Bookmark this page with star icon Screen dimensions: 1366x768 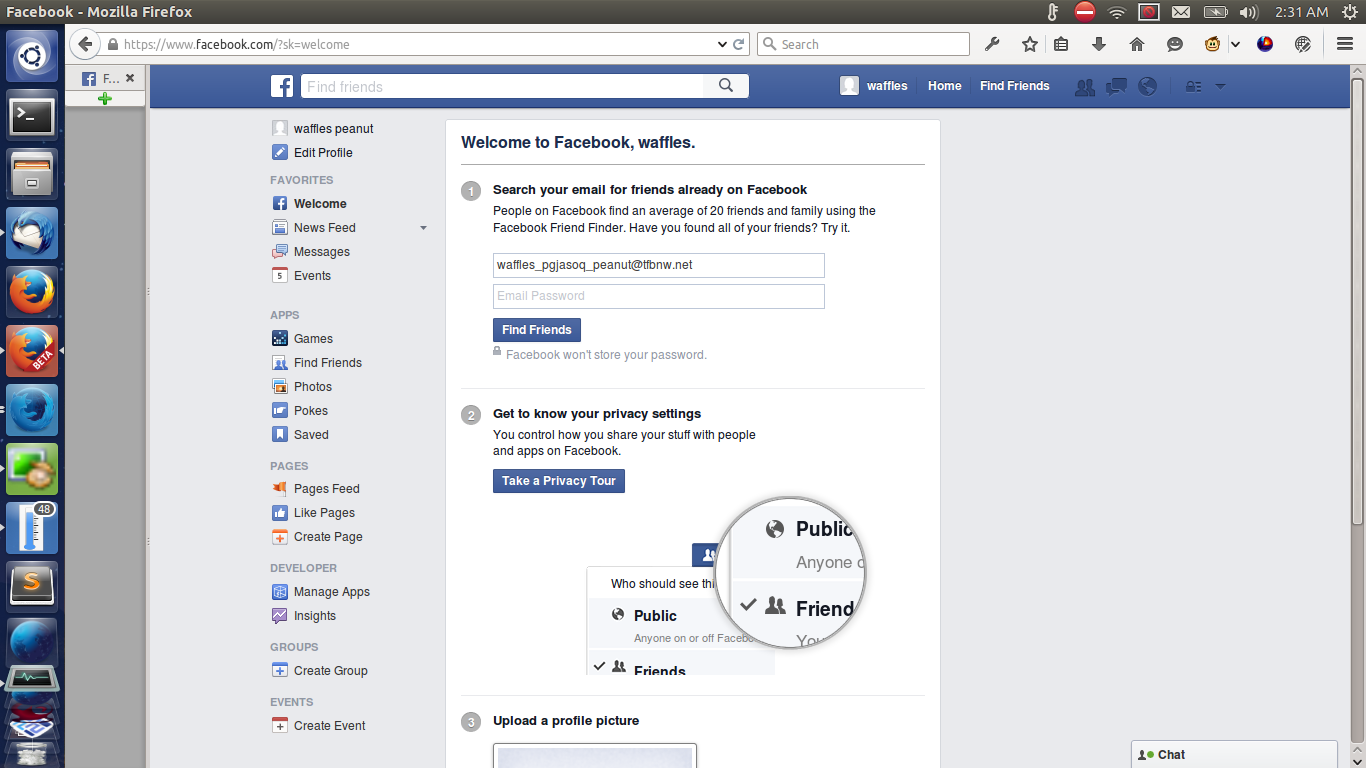[x=1030, y=44]
